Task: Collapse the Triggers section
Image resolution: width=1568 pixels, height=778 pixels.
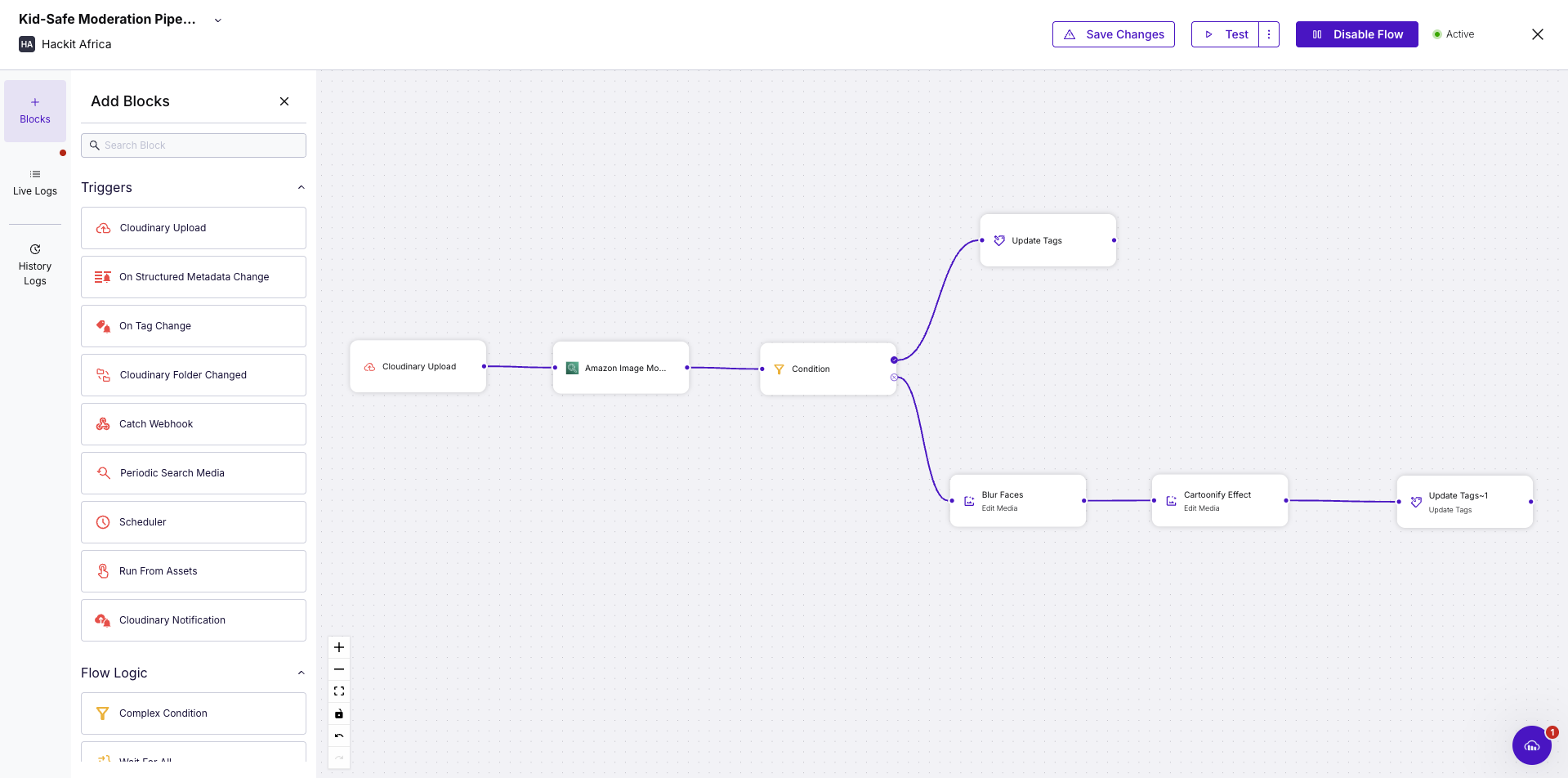Action: coord(301,187)
